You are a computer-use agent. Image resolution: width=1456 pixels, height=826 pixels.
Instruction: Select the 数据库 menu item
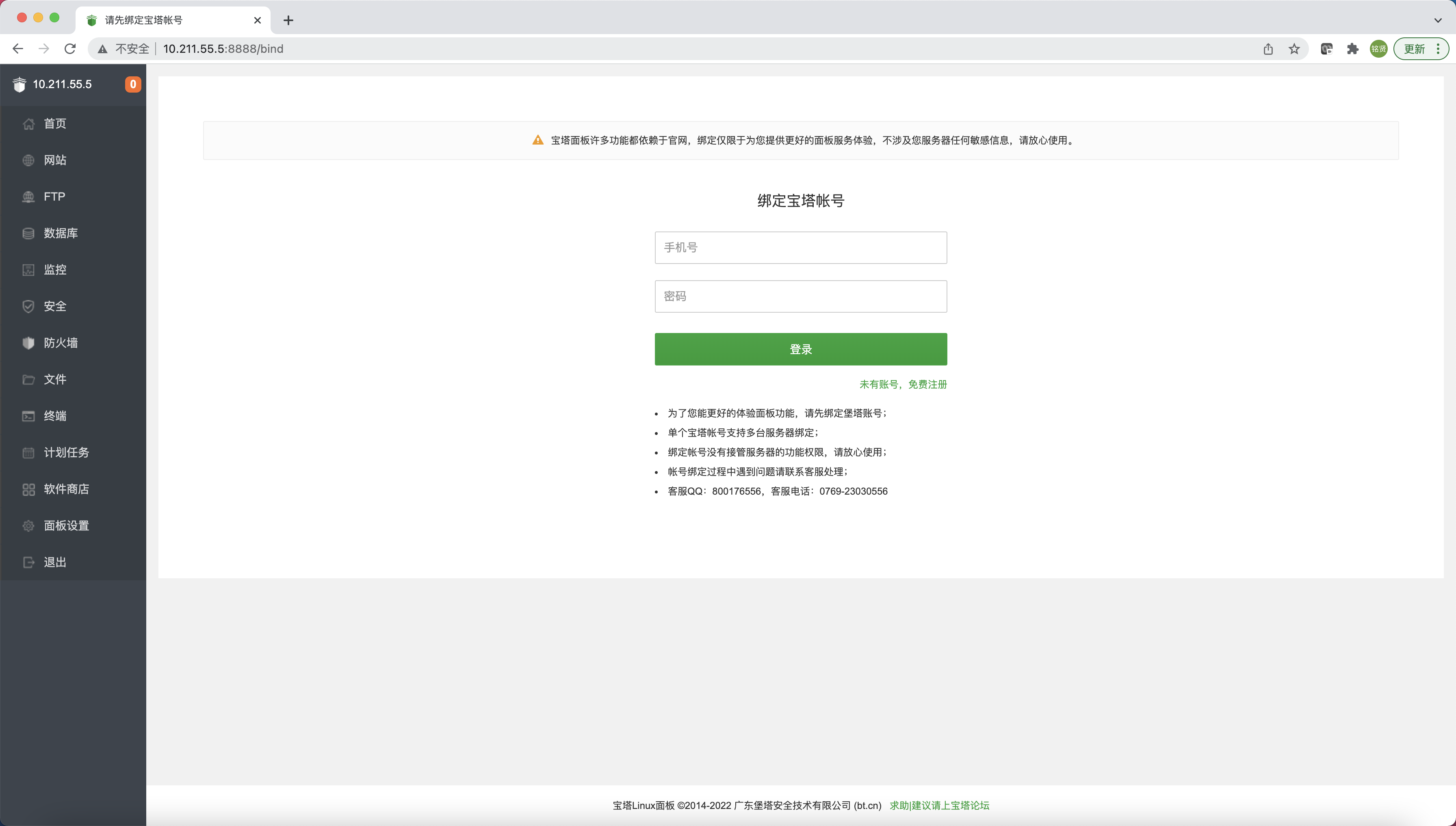(x=73, y=233)
